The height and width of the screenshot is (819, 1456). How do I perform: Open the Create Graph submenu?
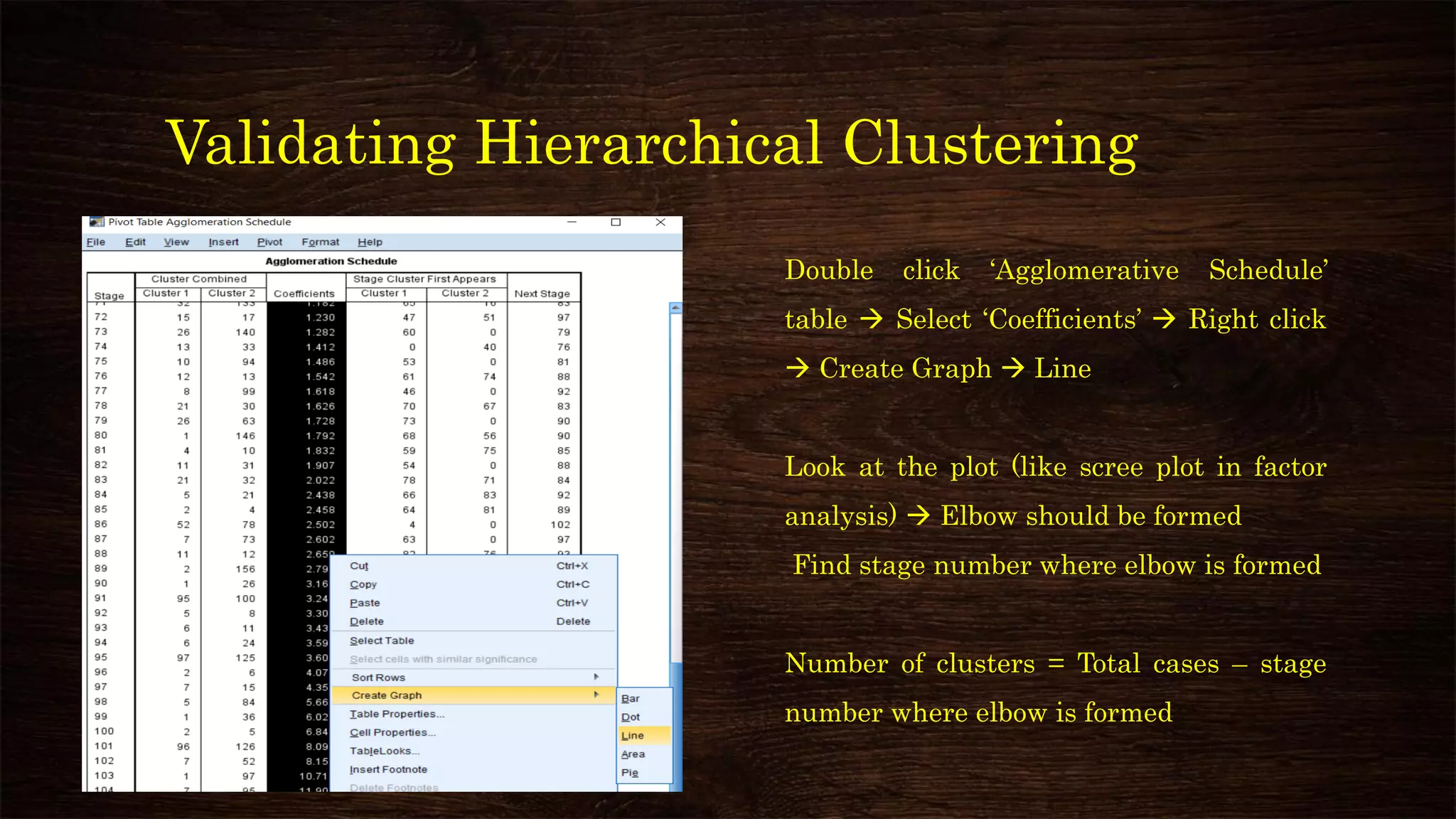tap(474, 695)
